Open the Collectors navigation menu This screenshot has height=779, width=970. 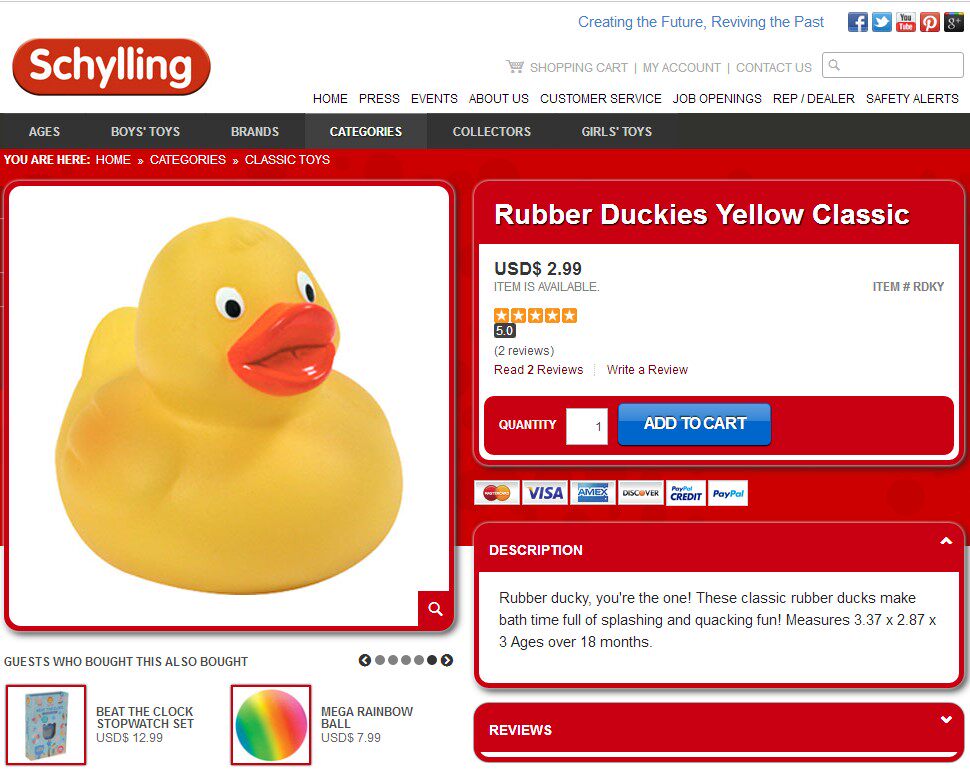[x=492, y=131]
